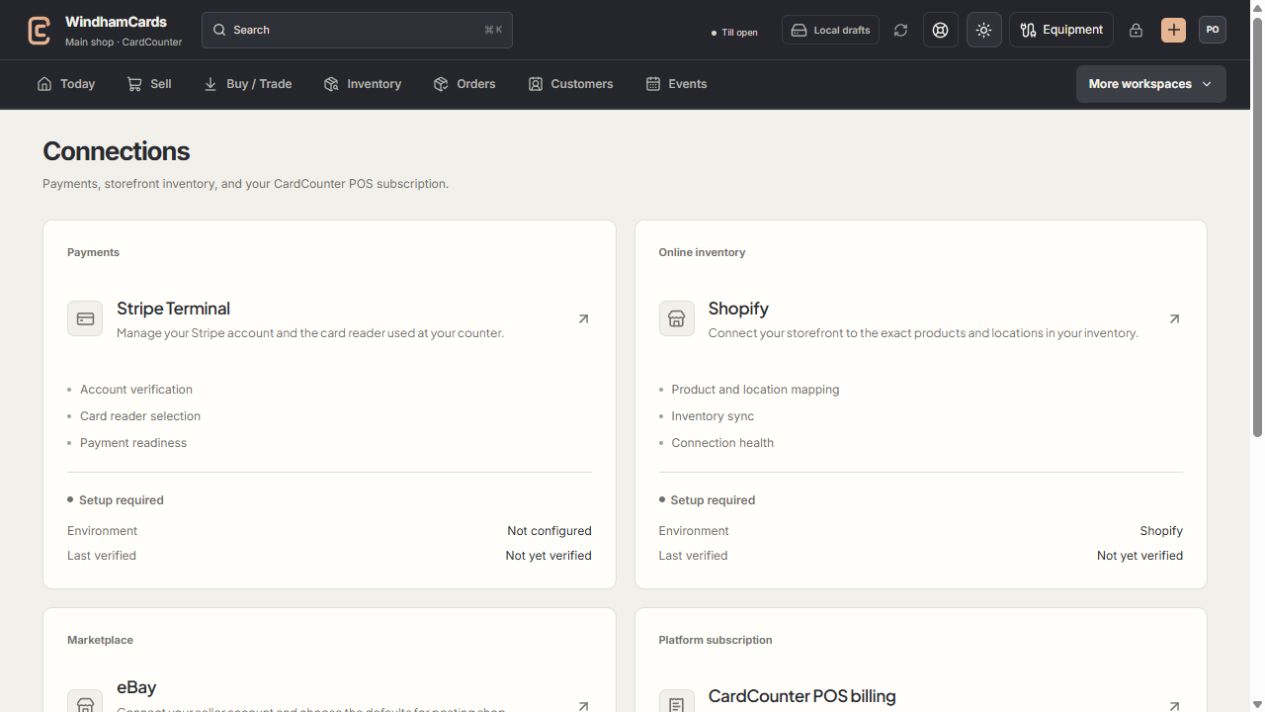Click the Sell cart icon
Viewport: 1265px width, 712px height.
coord(134,84)
